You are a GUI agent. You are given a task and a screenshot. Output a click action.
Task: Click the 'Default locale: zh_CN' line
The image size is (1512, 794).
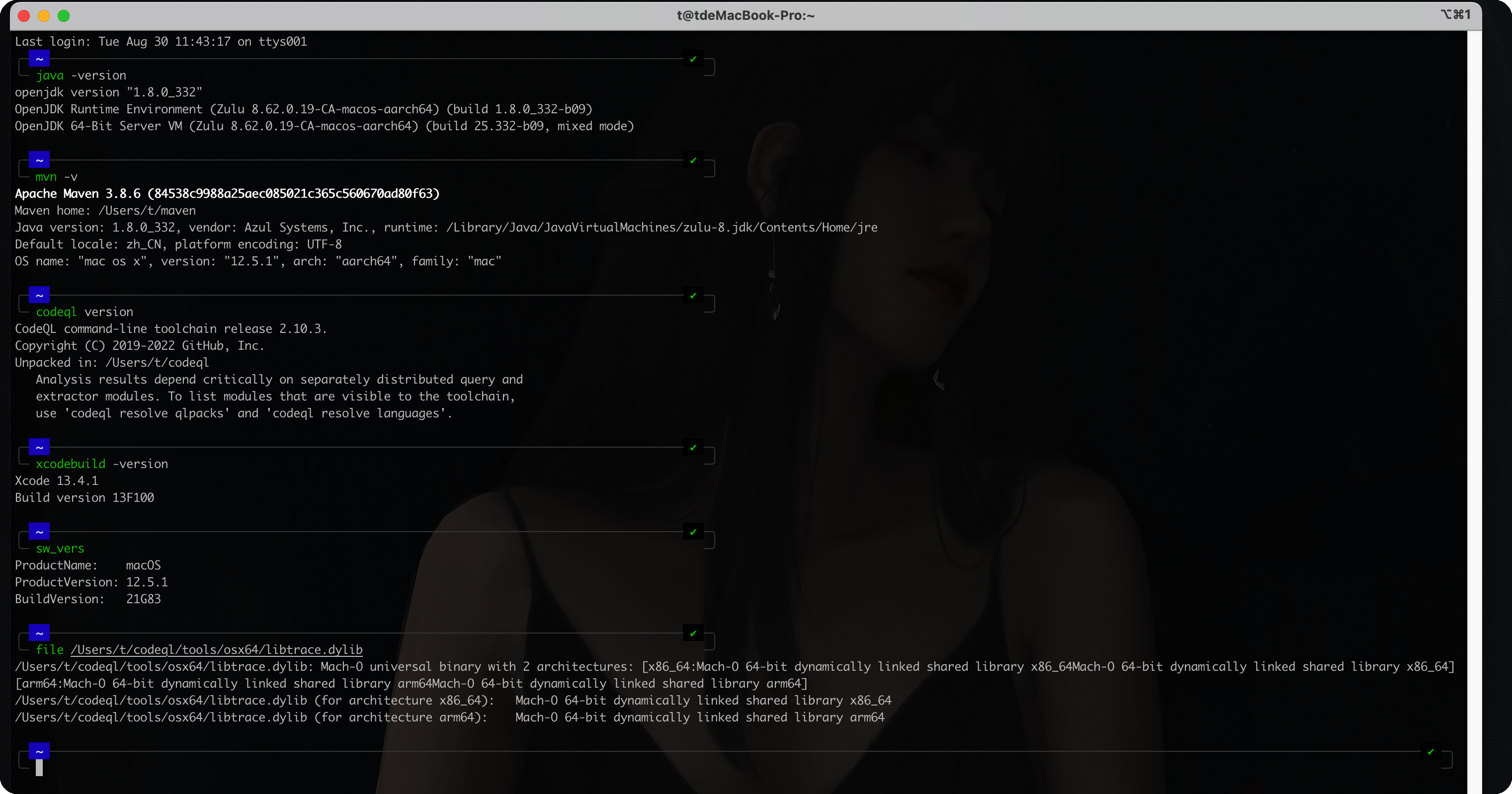pos(178,244)
